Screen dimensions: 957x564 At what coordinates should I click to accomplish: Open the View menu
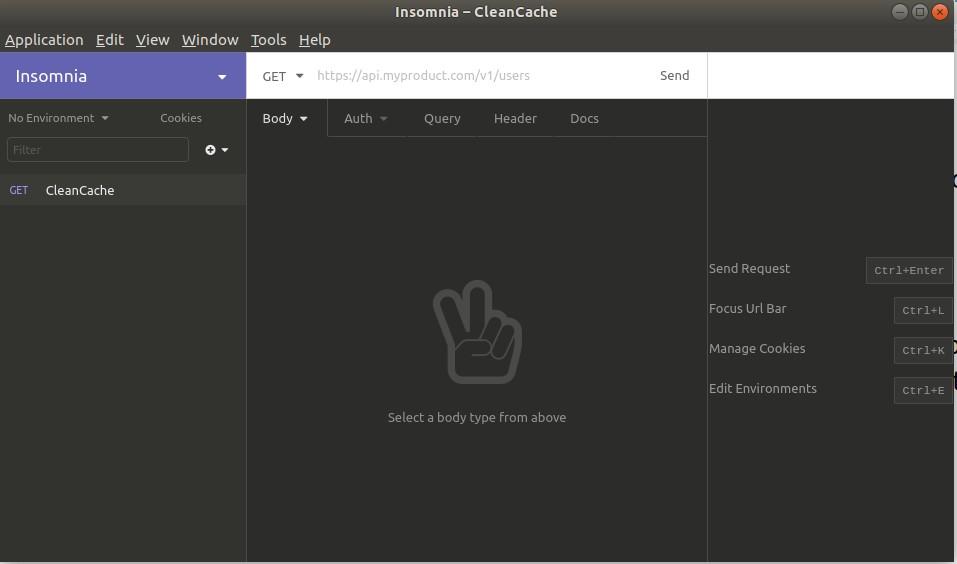(x=152, y=40)
